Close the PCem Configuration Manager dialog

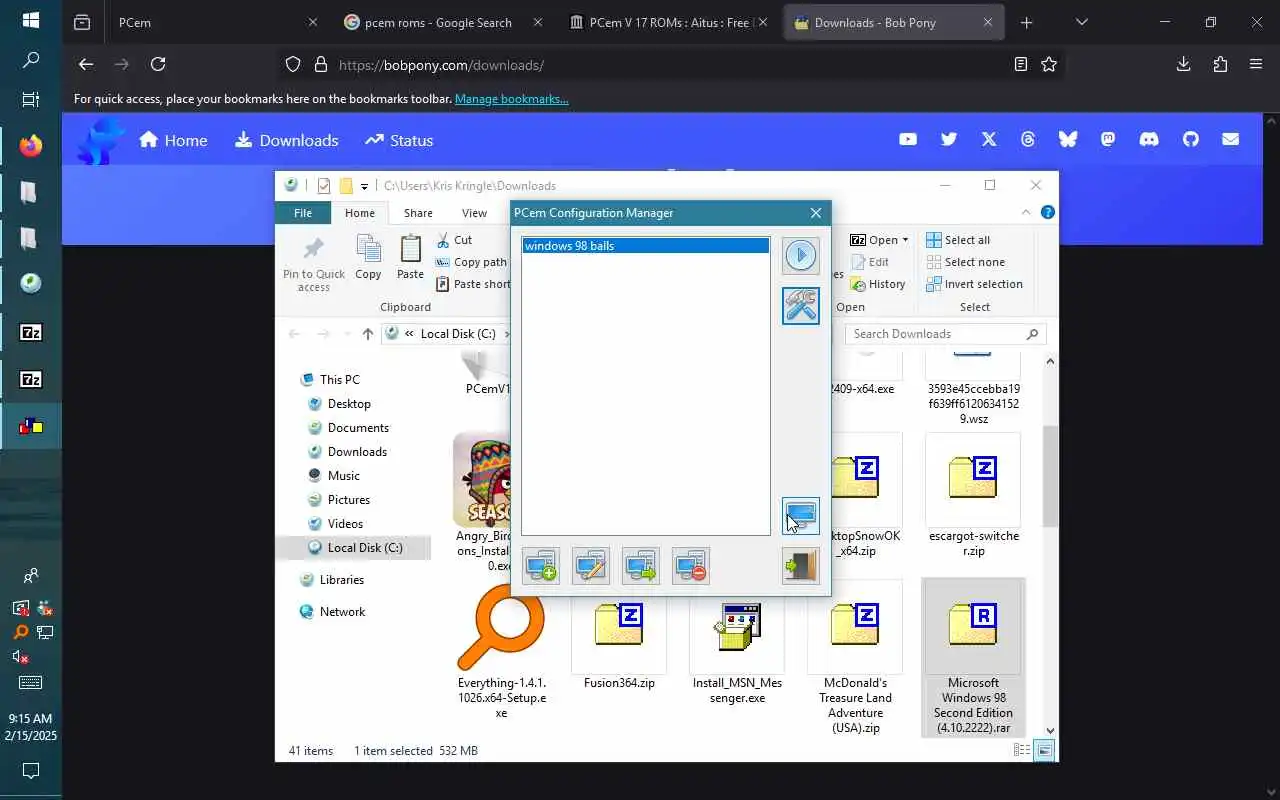(816, 213)
